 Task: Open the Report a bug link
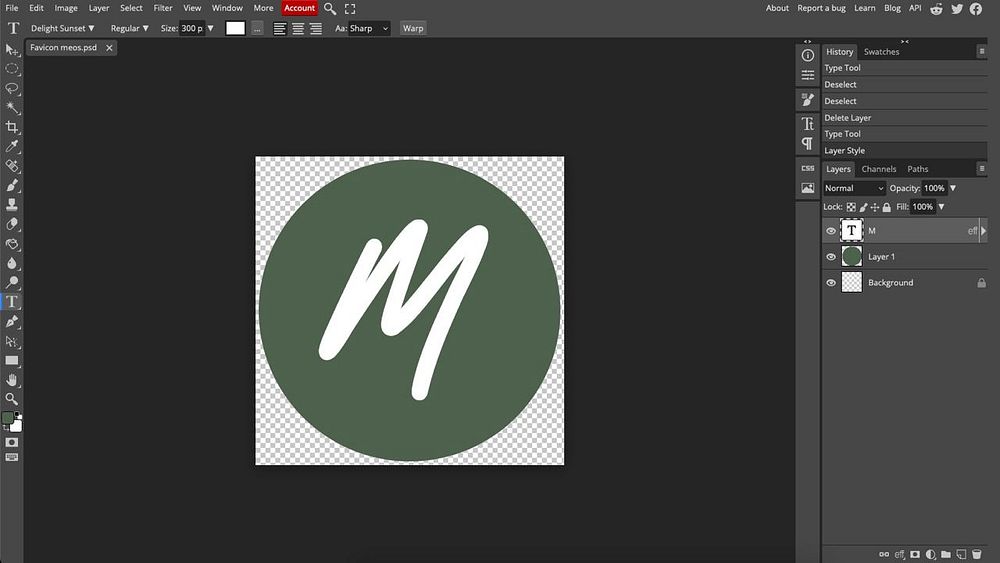point(821,8)
